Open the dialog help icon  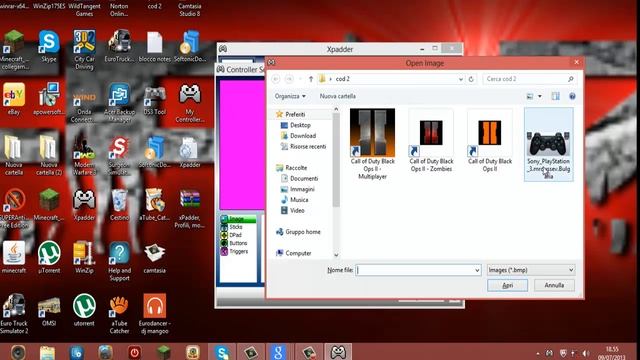tap(572, 96)
